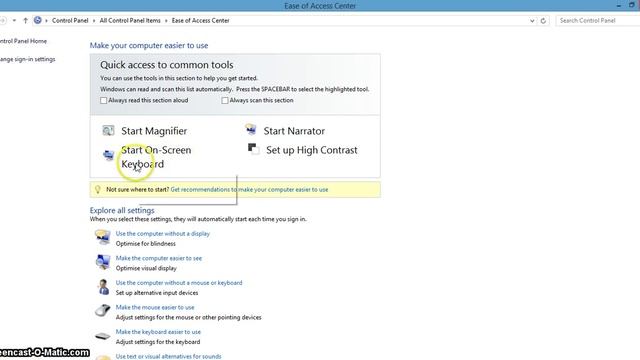The width and height of the screenshot is (640, 360).
Task: Expand the chevron after All Control Panel Items
Action: point(166,20)
